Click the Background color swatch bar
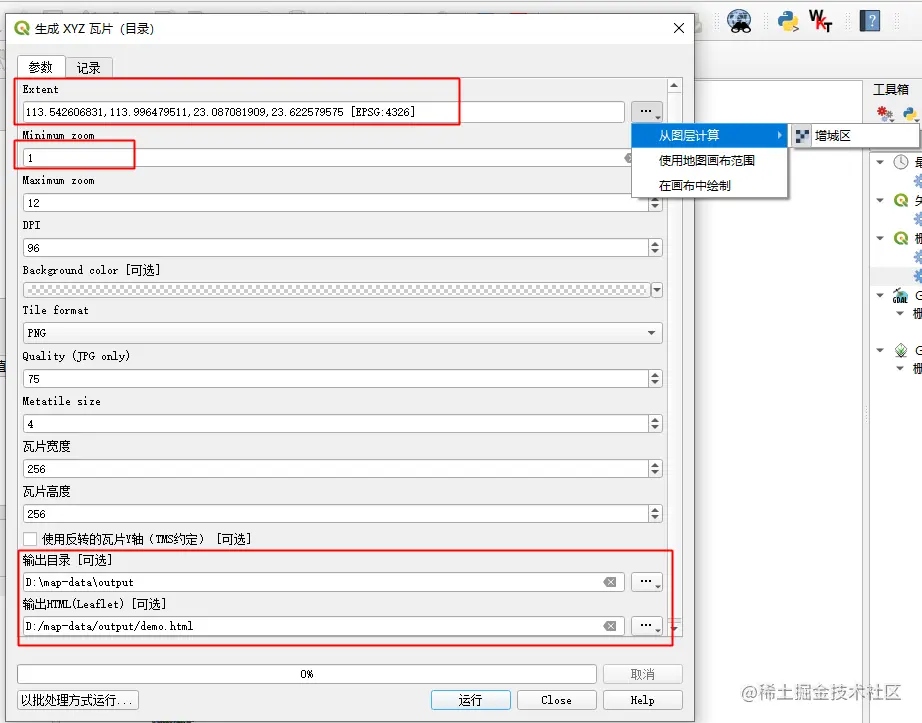The image size is (922, 723). 336,290
